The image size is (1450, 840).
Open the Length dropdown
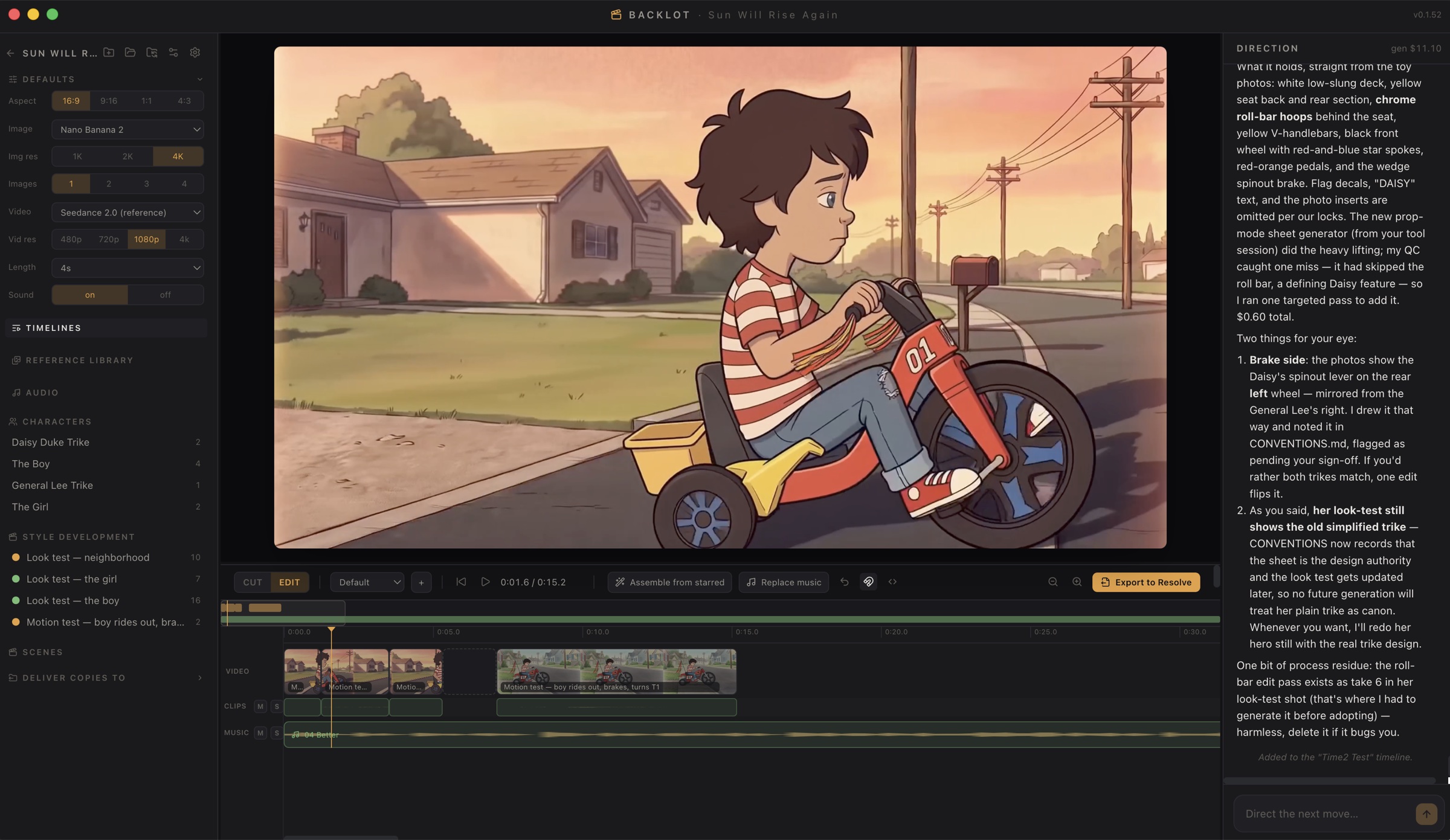point(127,268)
